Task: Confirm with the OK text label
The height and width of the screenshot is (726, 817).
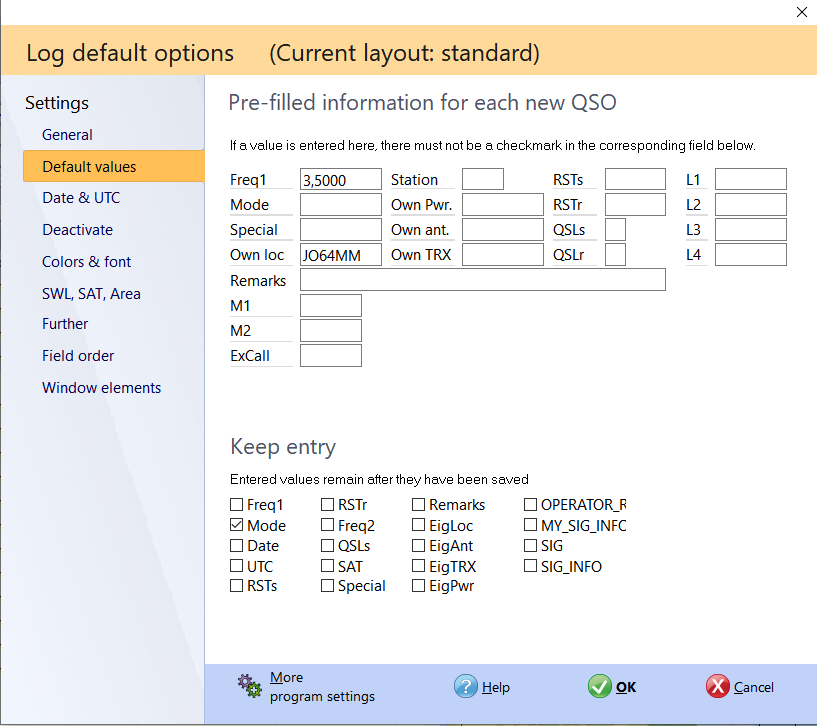Action: click(x=626, y=687)
